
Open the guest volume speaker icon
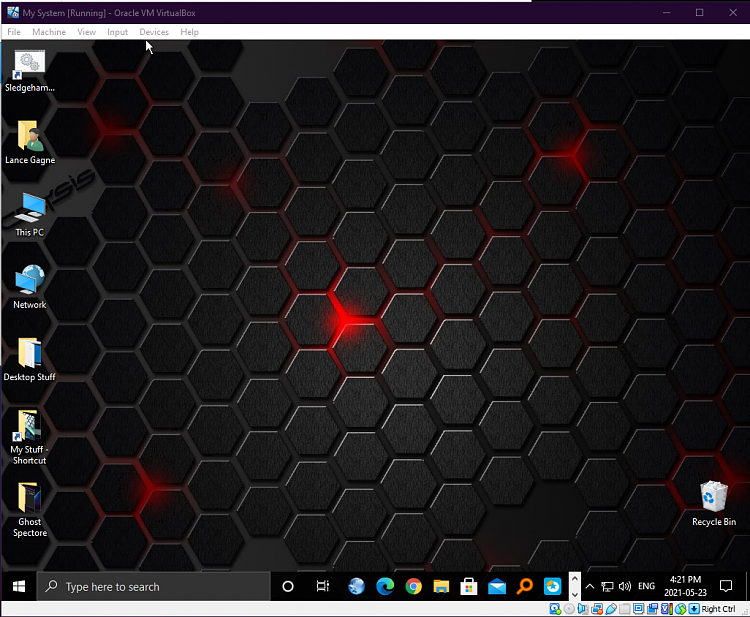point(625,586)
